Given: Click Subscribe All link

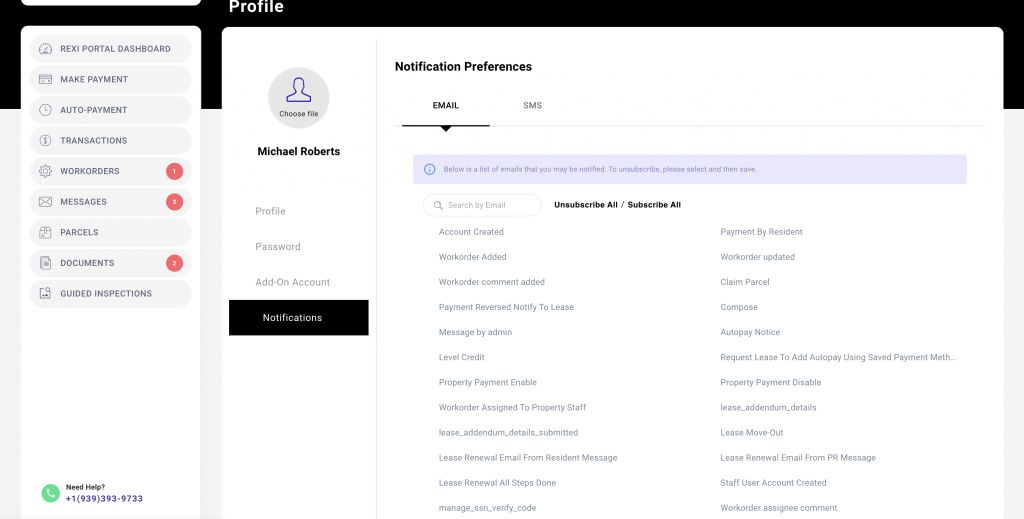Looking at the screenshot, I should coord(654,205).
